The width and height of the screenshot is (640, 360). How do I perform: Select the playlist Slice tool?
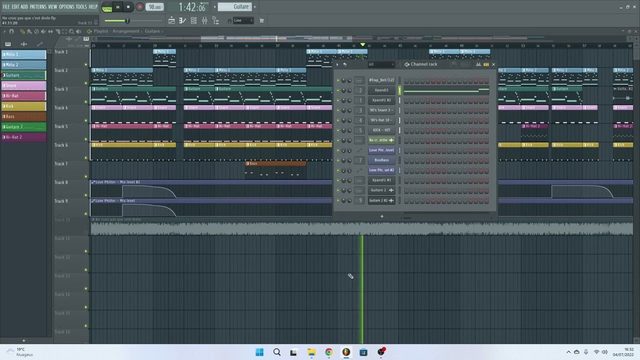(x=58, y=31)
